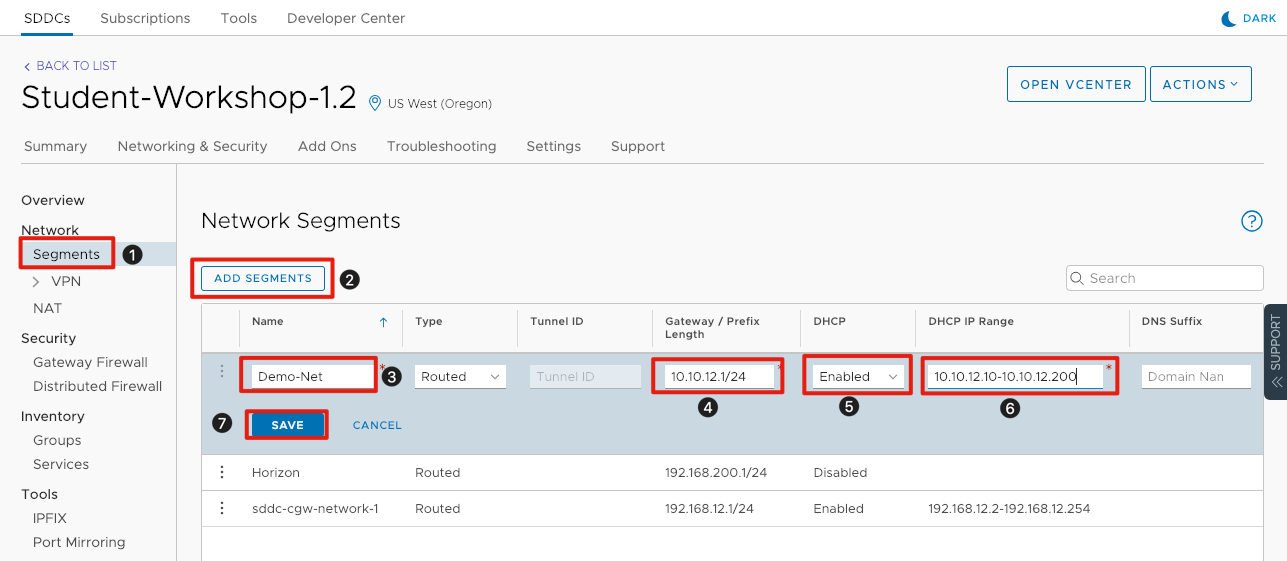Viewport: 1287px width, 561px height.
Task: Click the search magnifier icon
Action: tap(1078, 278)
